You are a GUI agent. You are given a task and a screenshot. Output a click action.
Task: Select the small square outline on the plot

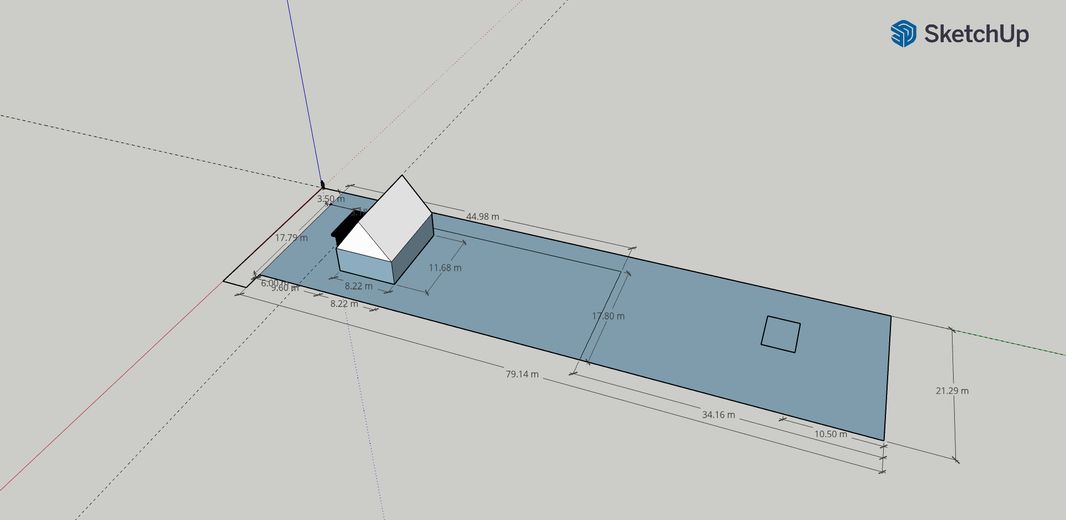(x=780, y=333)
